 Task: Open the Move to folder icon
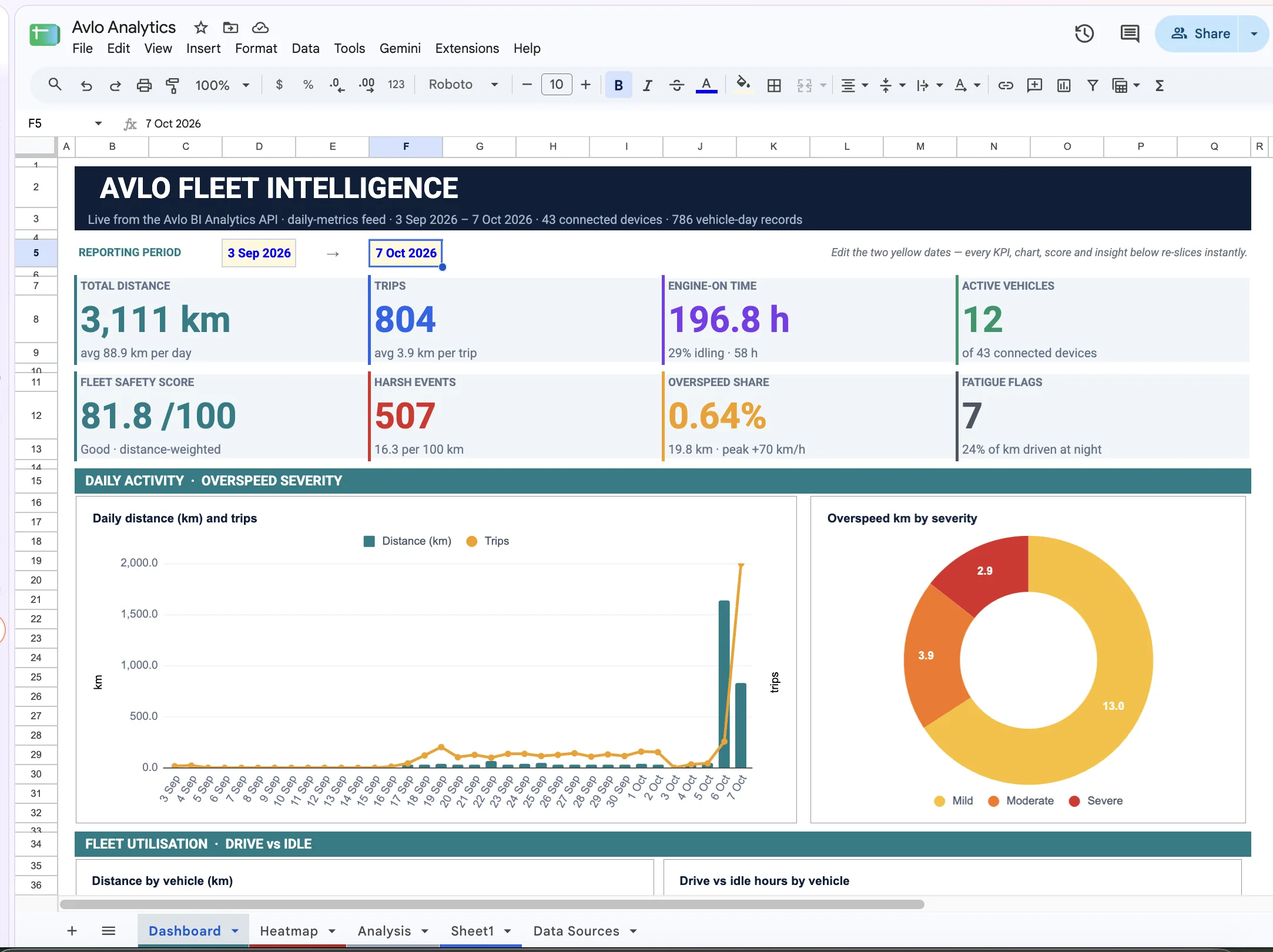(x=230, y=28)
